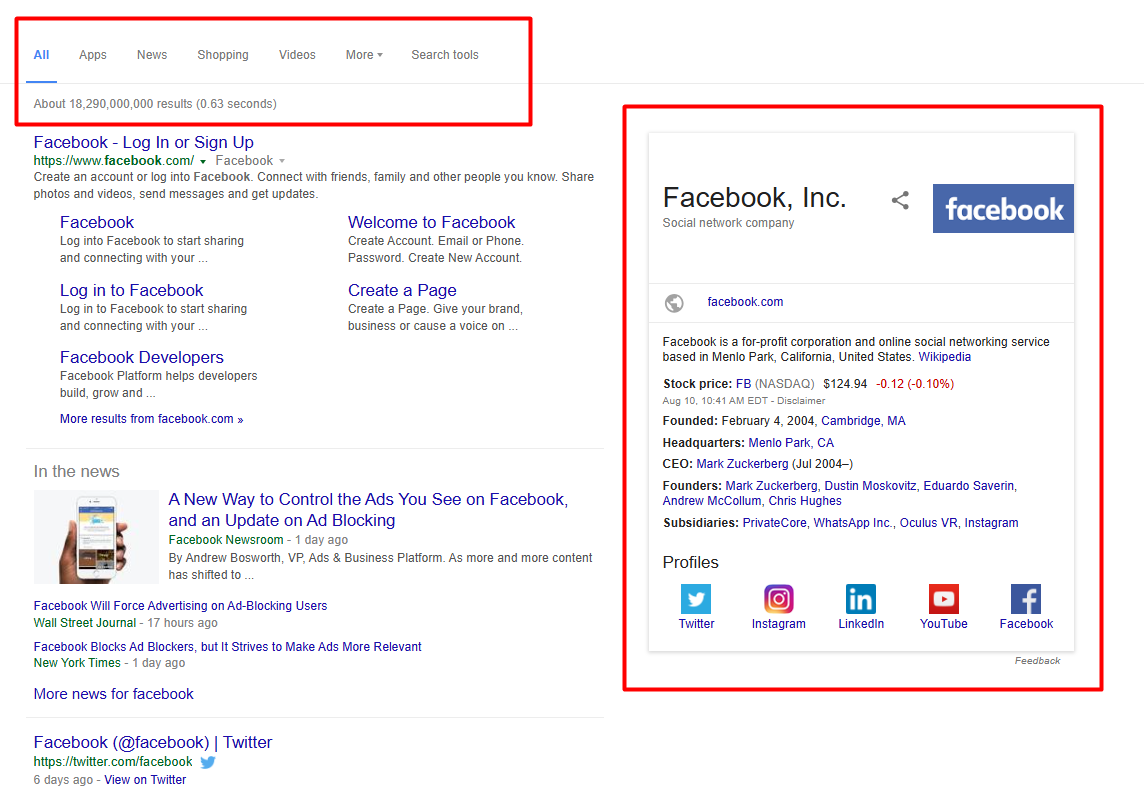Image resolution: width=1144 pixels, height=794 pixels.
Task: Open Search tools options
Action: [445, 55]
